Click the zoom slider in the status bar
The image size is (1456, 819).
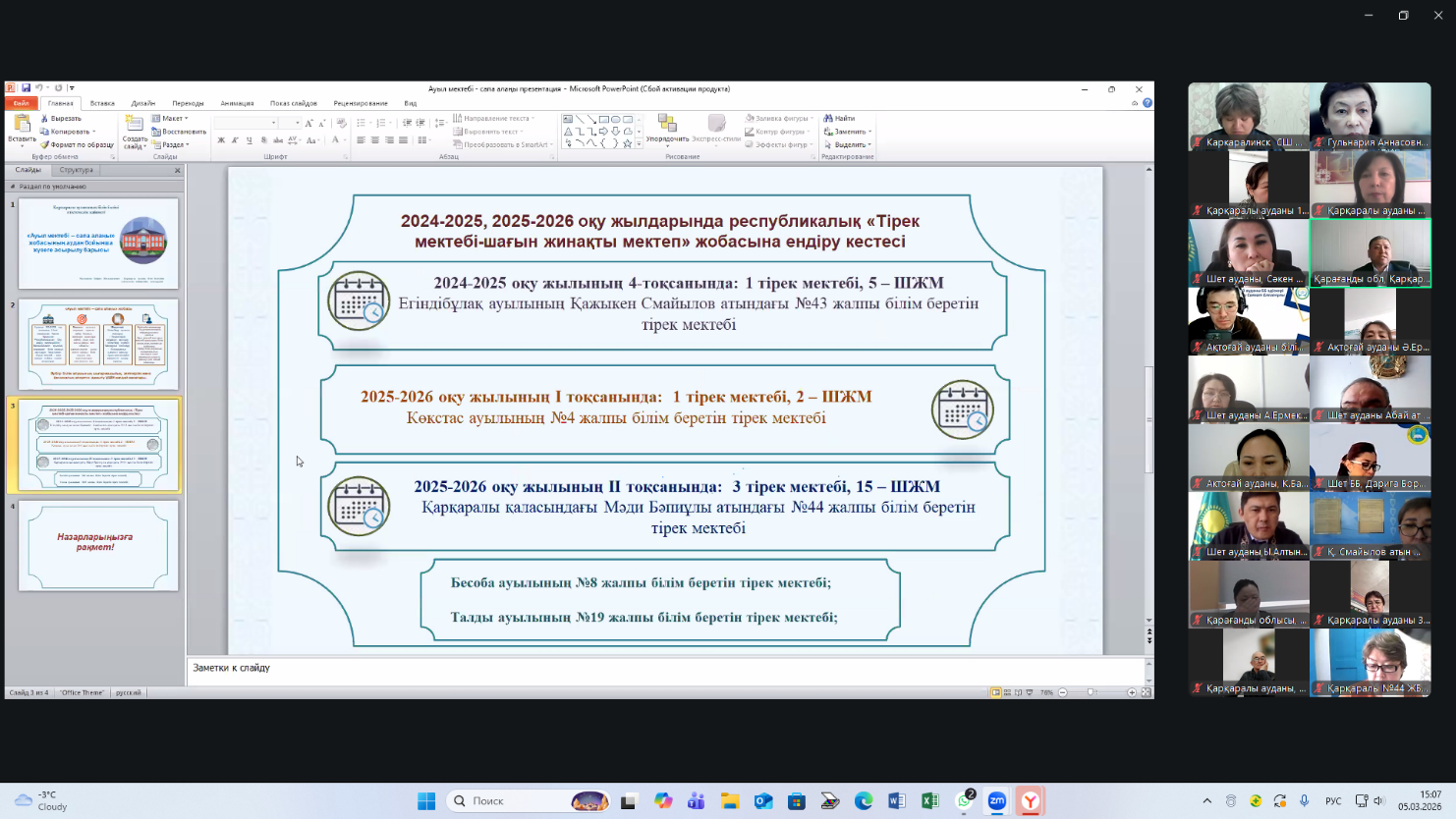1091,692
